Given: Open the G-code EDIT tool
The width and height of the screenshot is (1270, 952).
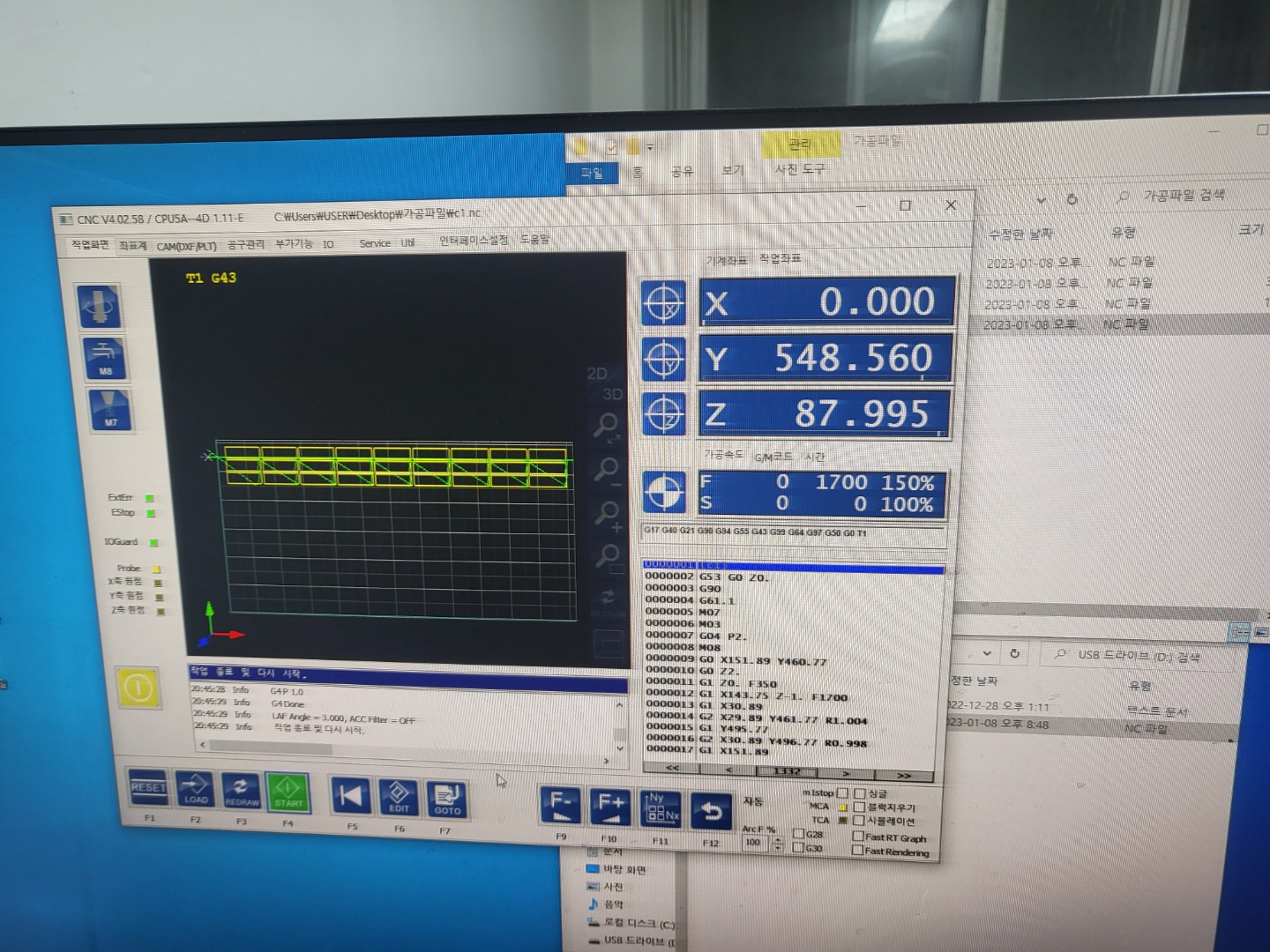Looking at the screenshot, I should pyautogui.click(x=399, y=796).
